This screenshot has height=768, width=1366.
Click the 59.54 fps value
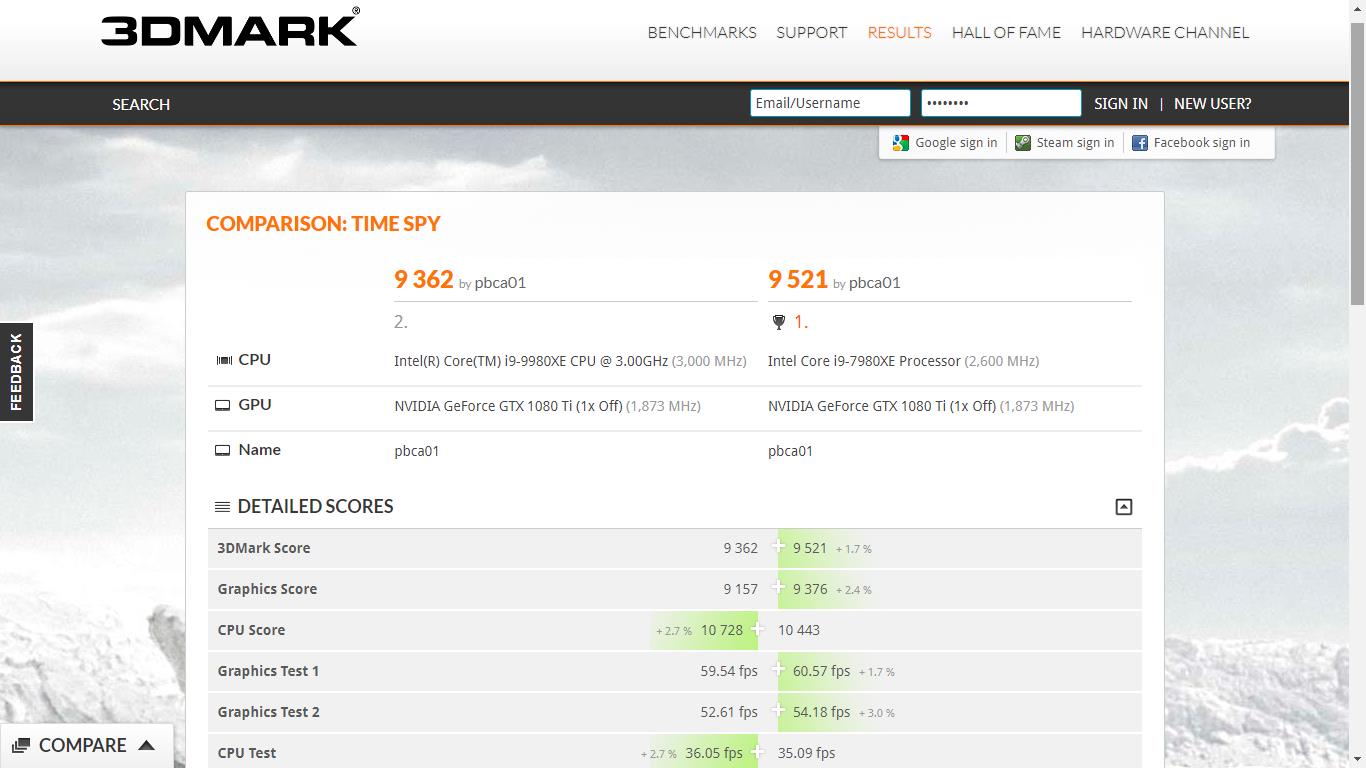click(729, 671)
